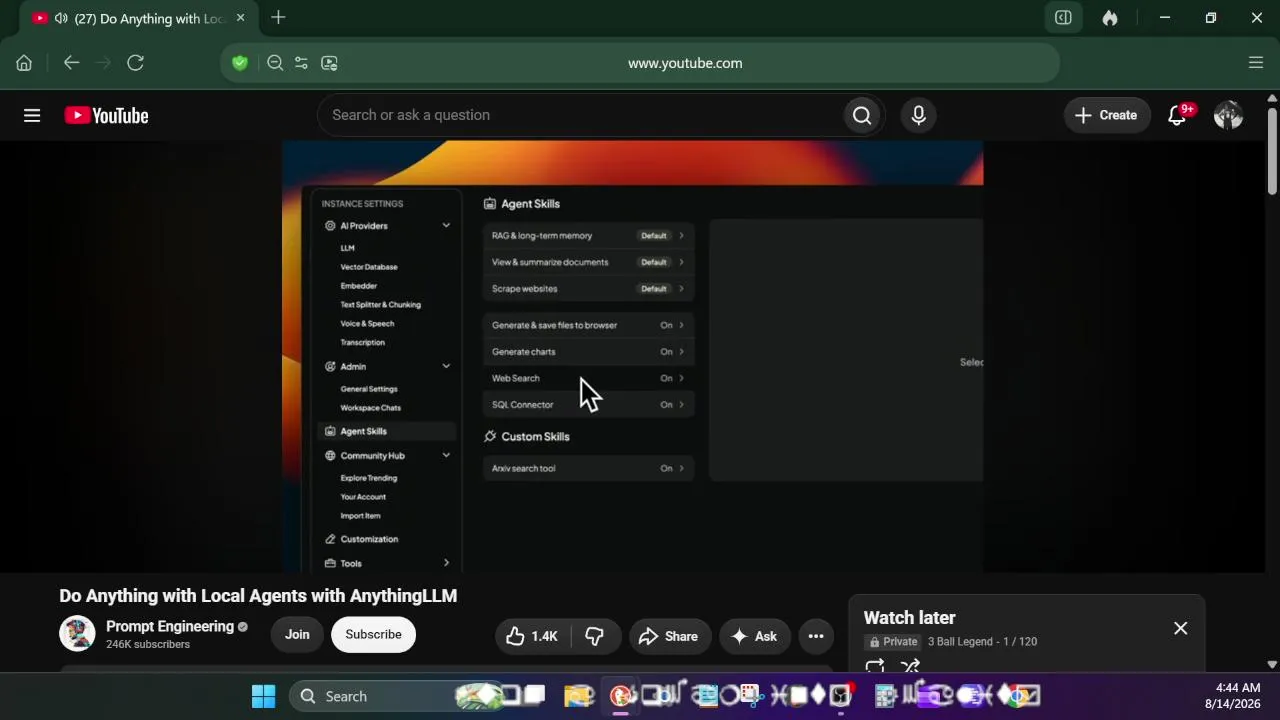The height and width of the screenshot is (720, 1280).
Task: Visit the Prompt Engineering channel name link
Action: coord(170,626)
